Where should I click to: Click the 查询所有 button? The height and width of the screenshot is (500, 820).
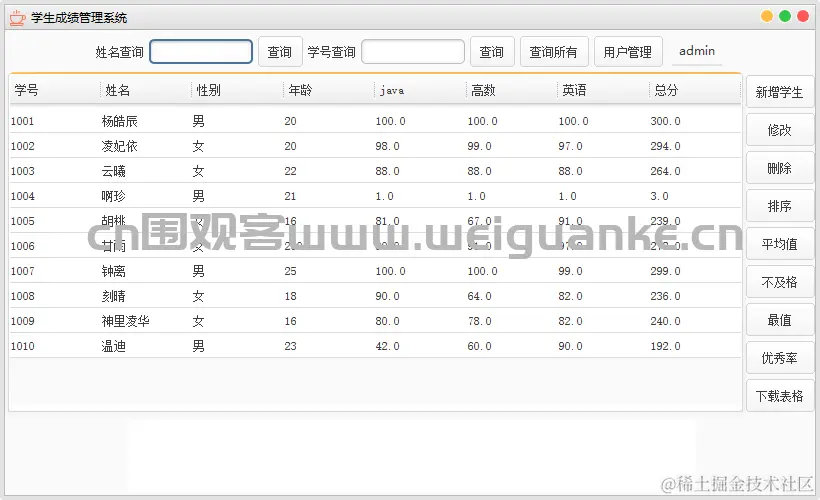click(x=554, y=52)
